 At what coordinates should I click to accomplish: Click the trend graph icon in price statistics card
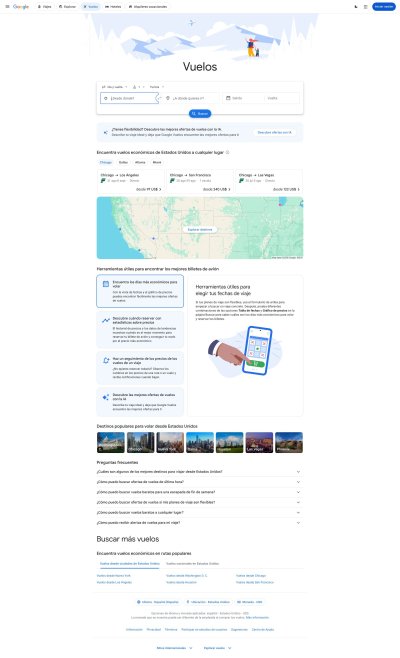coord(106,321)
